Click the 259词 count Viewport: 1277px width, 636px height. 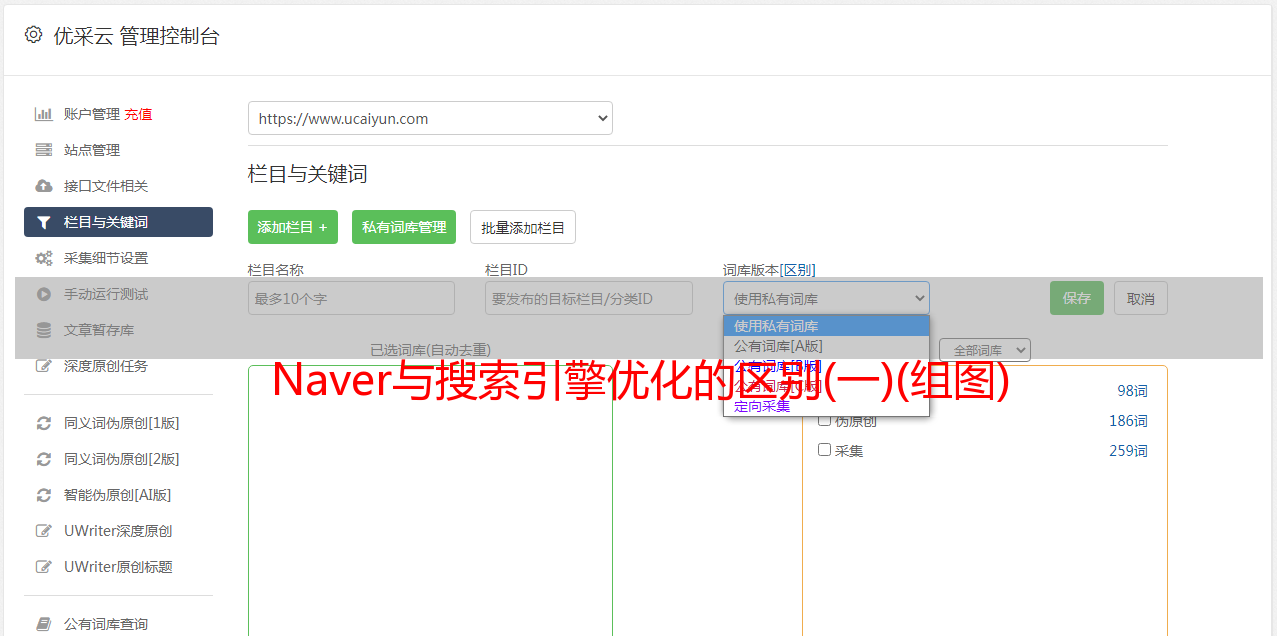coord(1128,451)
